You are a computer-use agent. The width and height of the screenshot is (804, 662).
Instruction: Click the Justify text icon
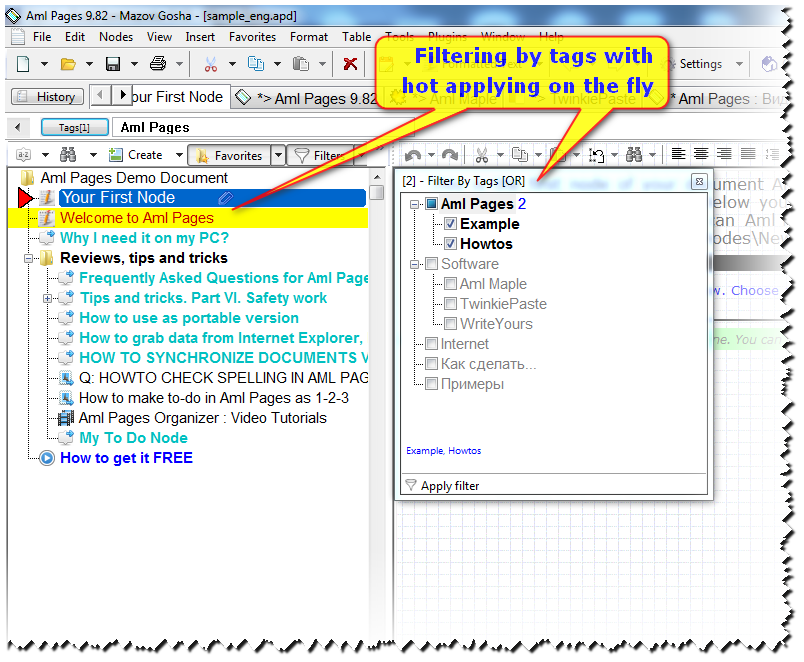point(748,153)
